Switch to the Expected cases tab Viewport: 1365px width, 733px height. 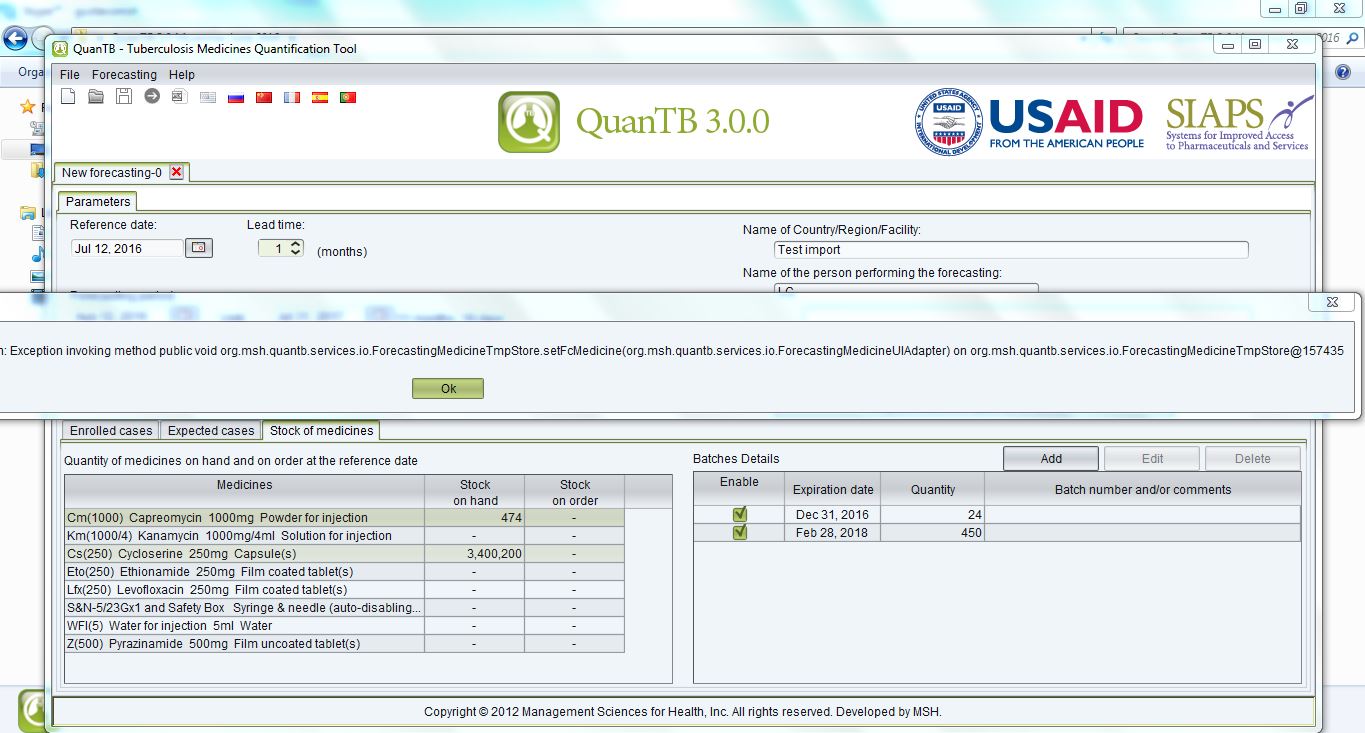pyautogui.click(x=211, y=431)
